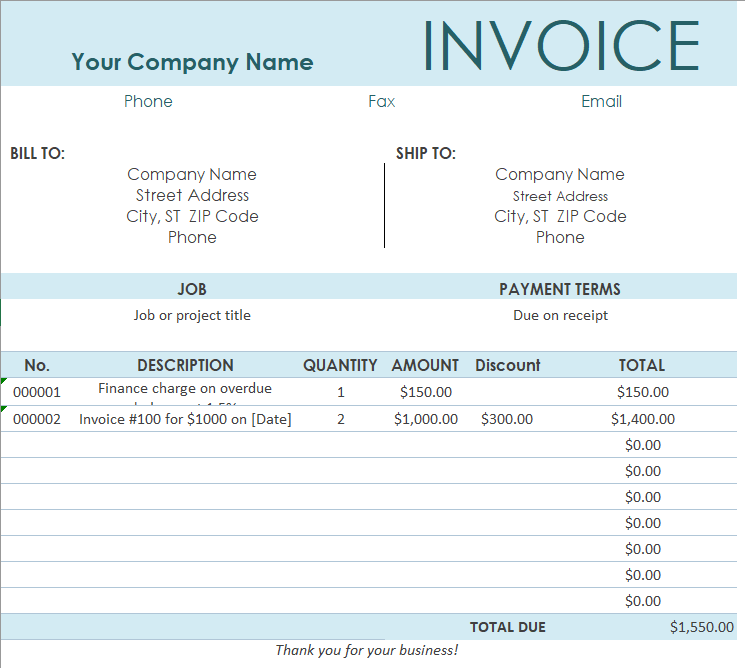Click the TOTAL column header
The height and width of the screenshot is (668, 745).
click(x=642, y=365)
